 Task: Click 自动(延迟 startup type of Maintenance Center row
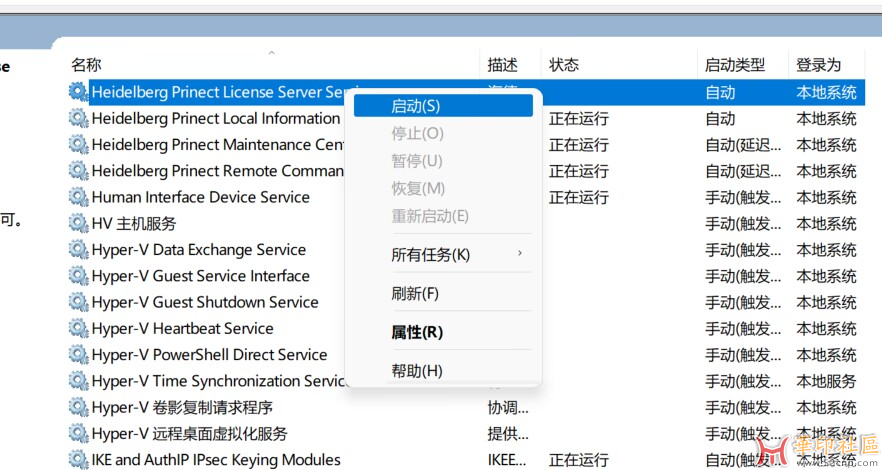coord(743,144)
